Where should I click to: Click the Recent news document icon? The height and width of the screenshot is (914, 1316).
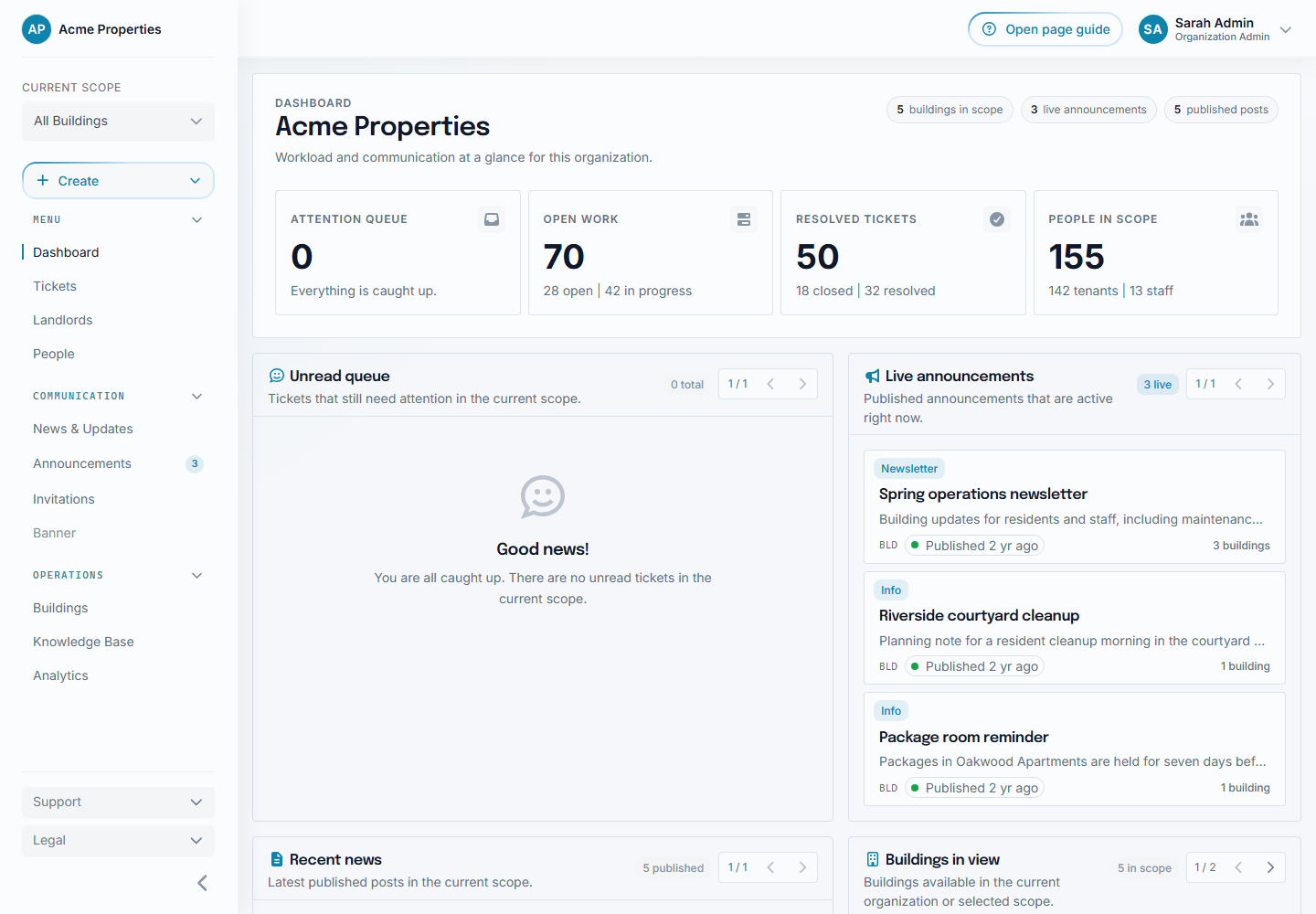277,859
